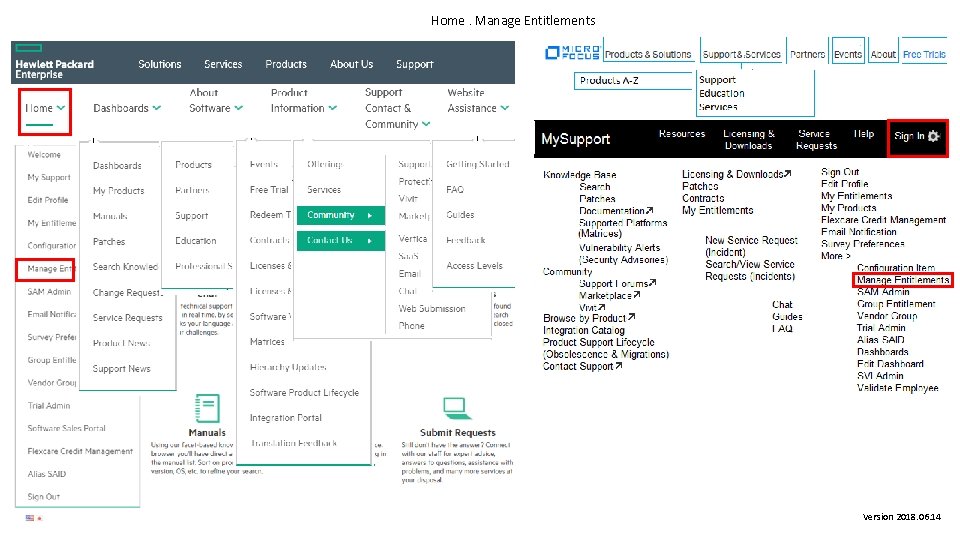
Task: Expand the Website Assistance dropdown
Action: 478,100
